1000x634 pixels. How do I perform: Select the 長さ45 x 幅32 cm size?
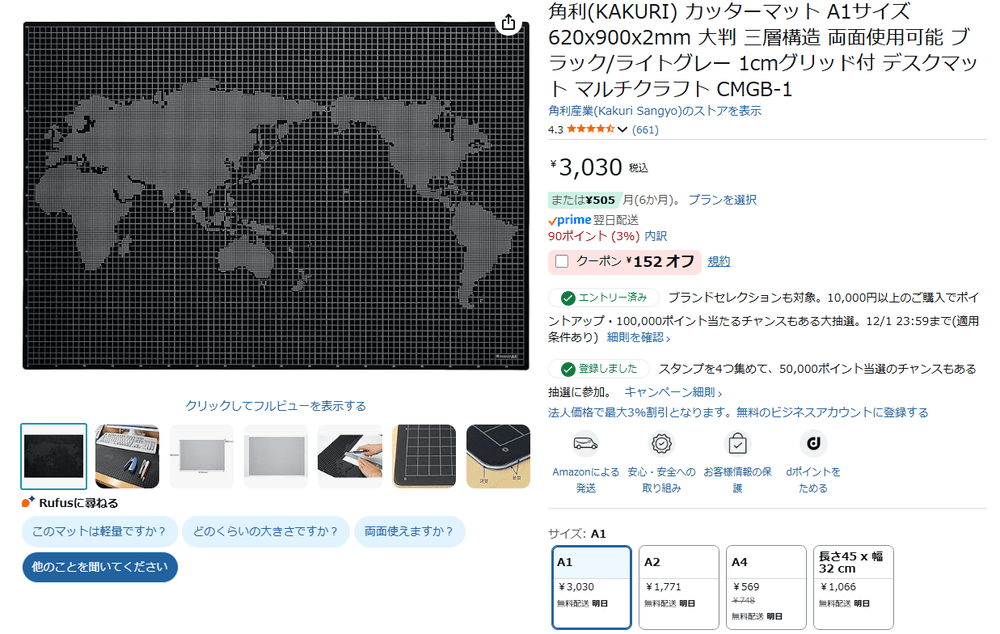pos(853,586)
